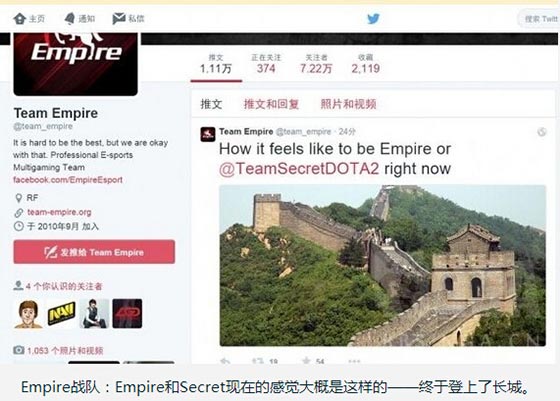Select the 推文 tab
Image resolution: width=560 pixels, height=401 pixels.
point(211,104)
